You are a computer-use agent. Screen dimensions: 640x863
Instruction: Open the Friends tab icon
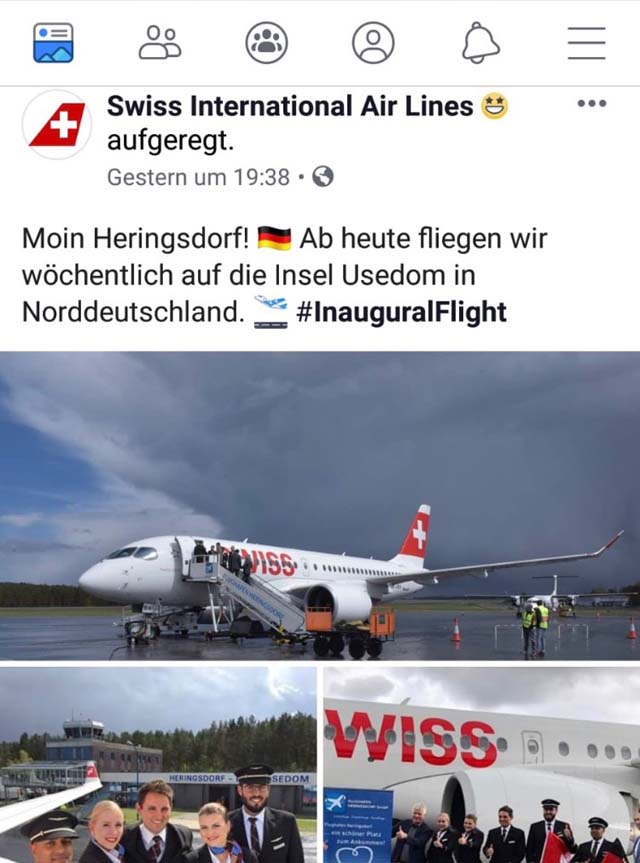[x=160, y=43]
